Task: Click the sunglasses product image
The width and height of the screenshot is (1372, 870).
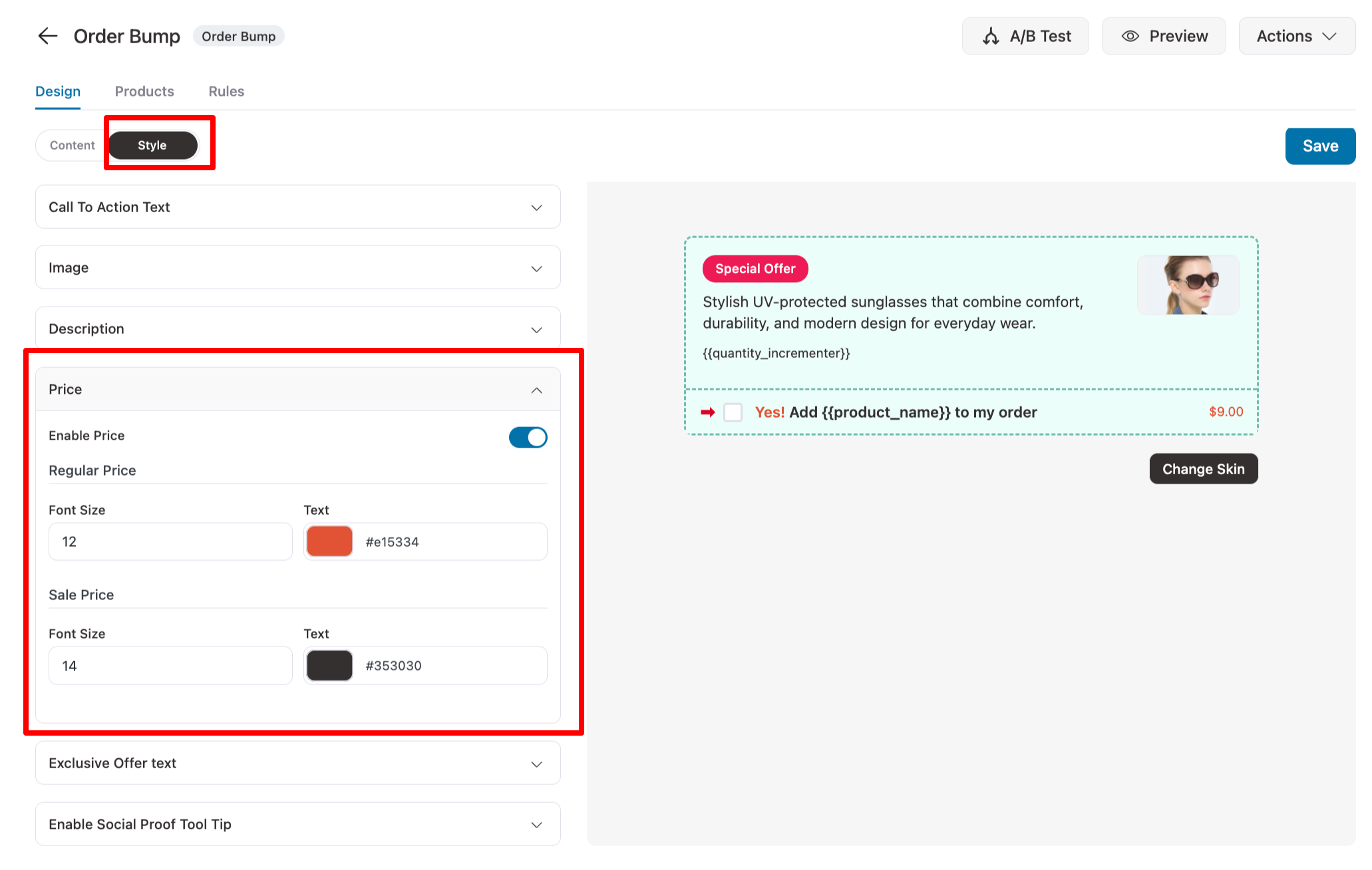Action: (x=1188, y=285)
